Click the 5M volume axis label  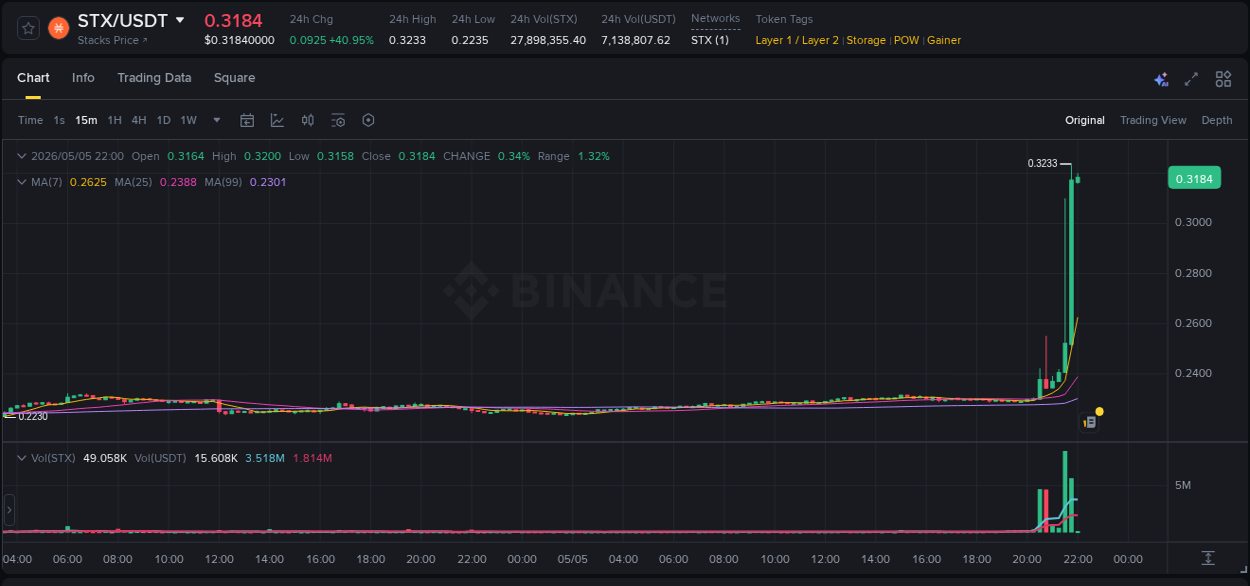click(x=1183, y=485)
